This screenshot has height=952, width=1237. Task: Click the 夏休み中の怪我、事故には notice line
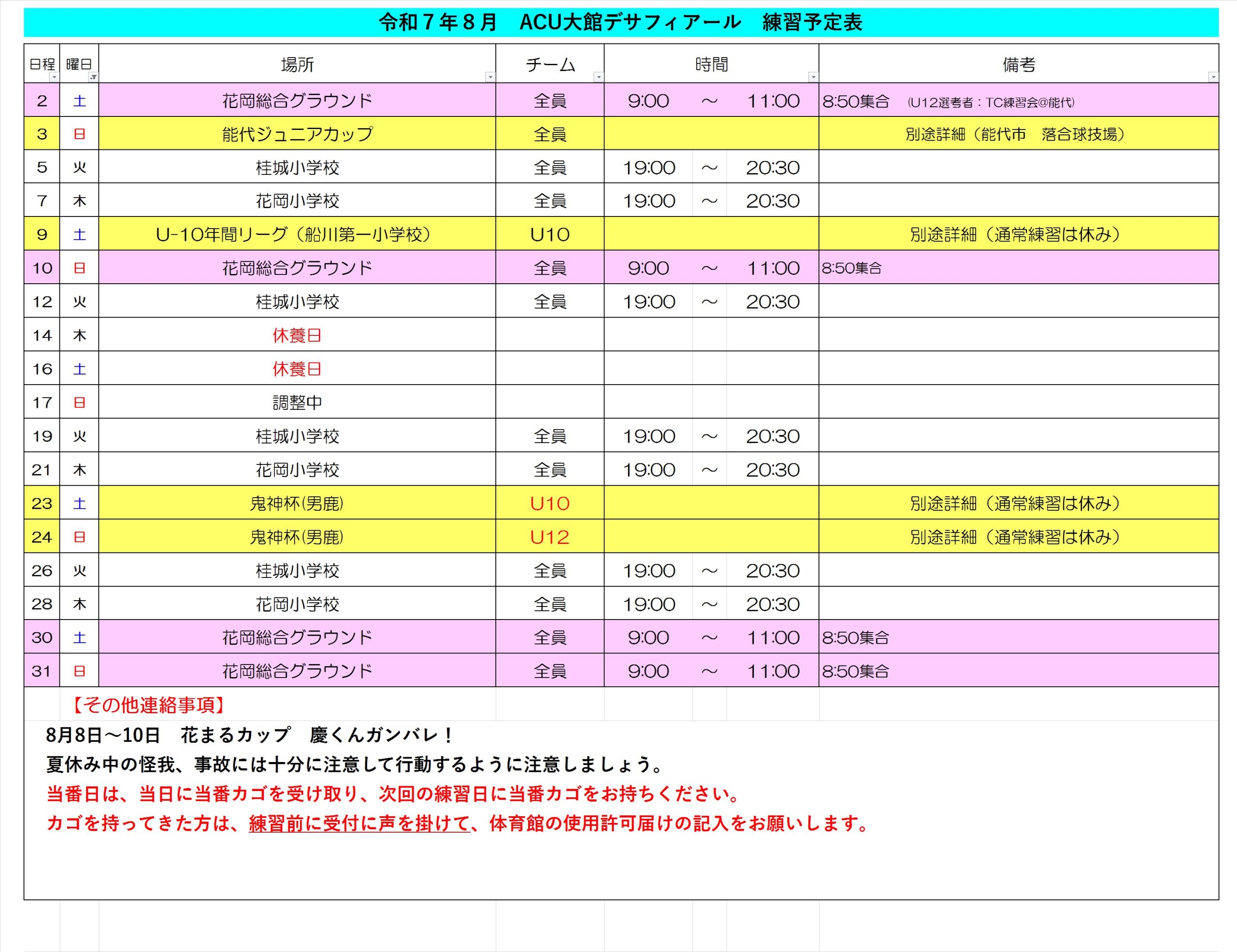pos(356,764)
